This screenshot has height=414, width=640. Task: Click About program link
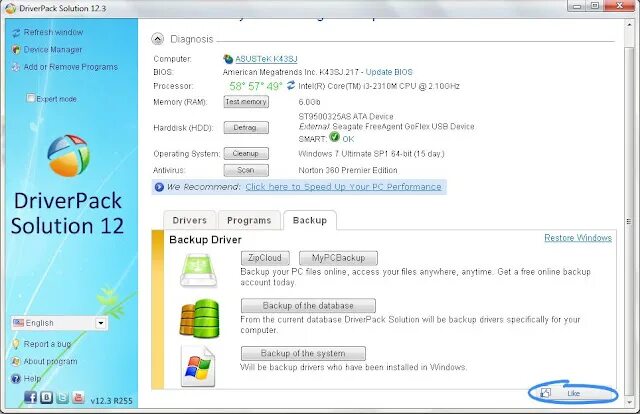(x=50, y=361)
